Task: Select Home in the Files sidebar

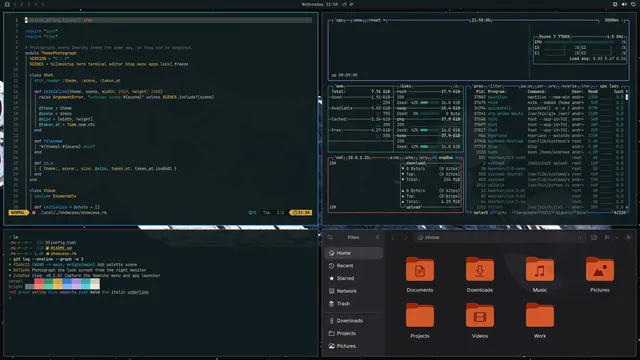Action: (x=353, y=253)
